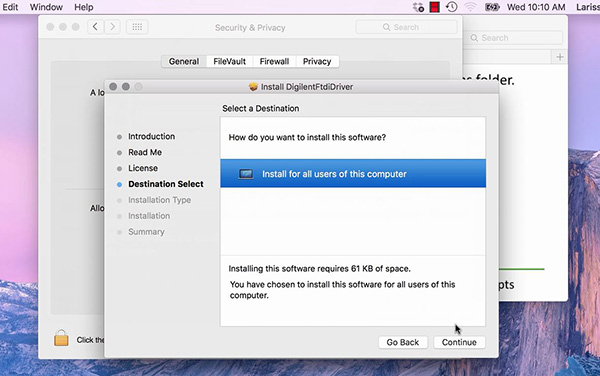Image resolution: width=600 pixels, height=376 pixels.
Task: Click the computer icon in the destination row
Action: 246,174
